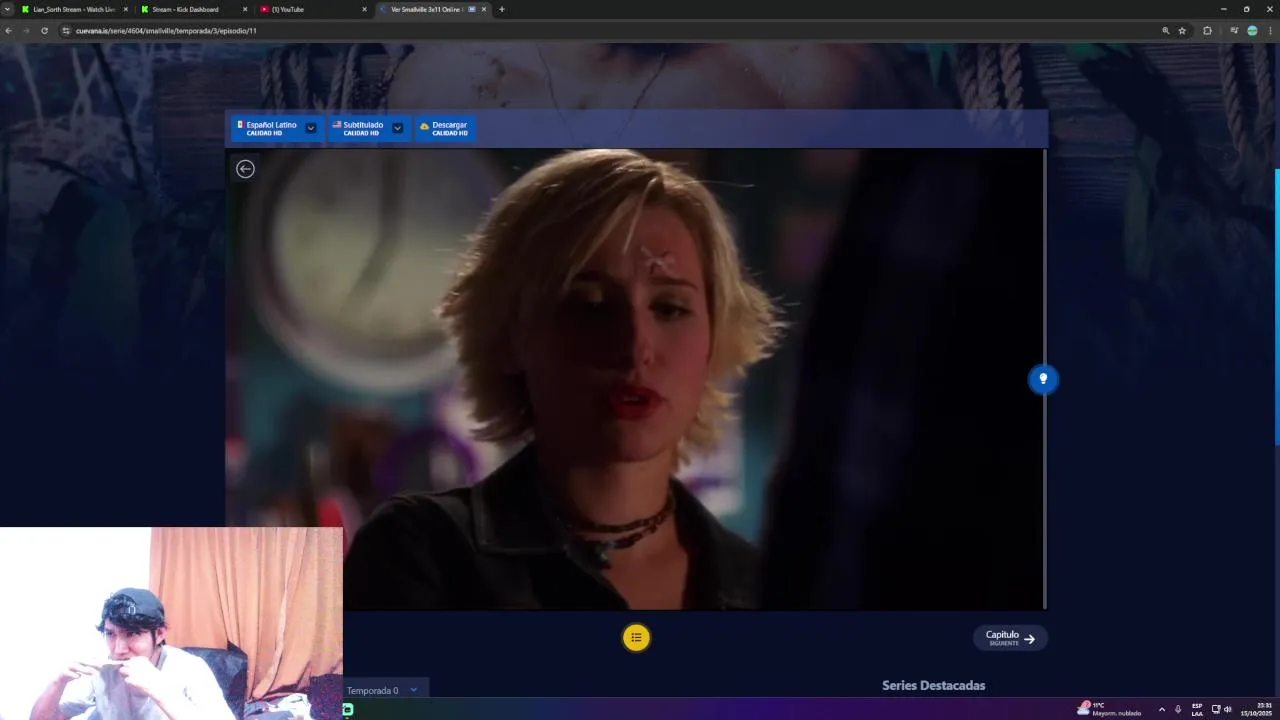Open the volume control in system tray
The height and width of the screenshot is (720, 1280).
pos(1228,709)
